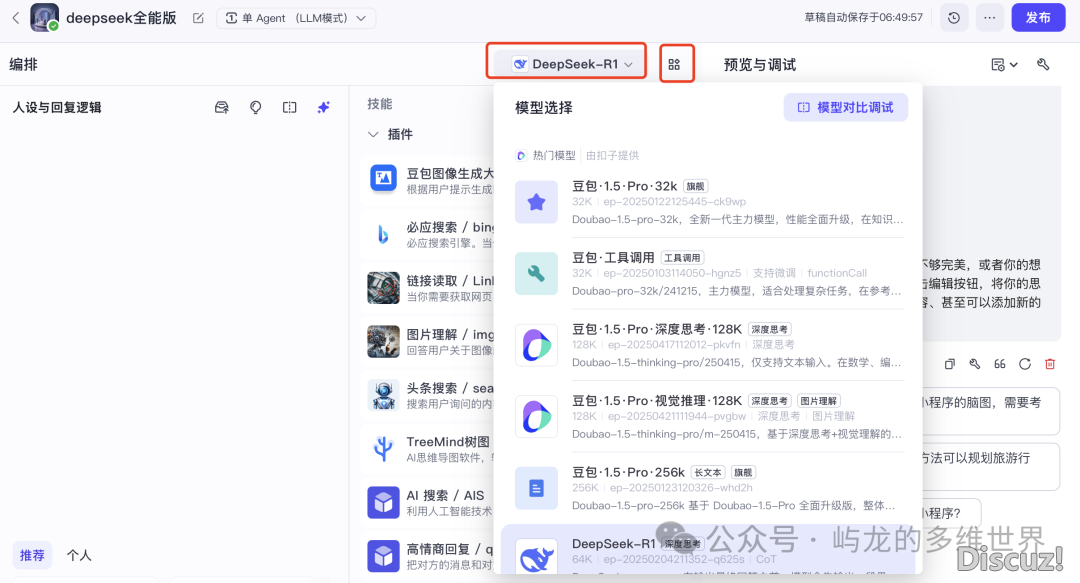Click the lightbulb icon beside 人设与回复逻辑

[256, 108]
